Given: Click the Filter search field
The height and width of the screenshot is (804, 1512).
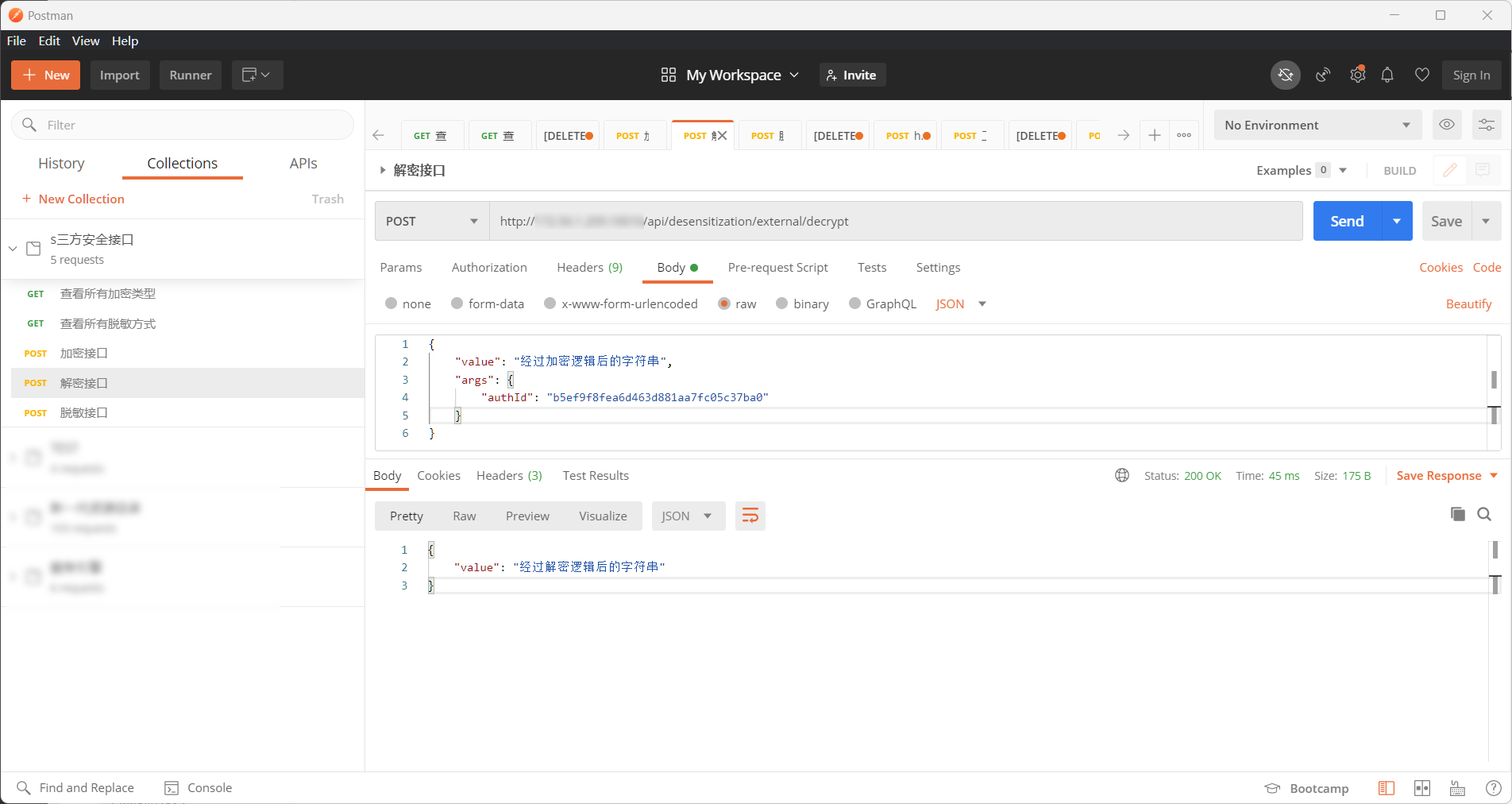Looking at the screenshot, I should pos(183,126).
